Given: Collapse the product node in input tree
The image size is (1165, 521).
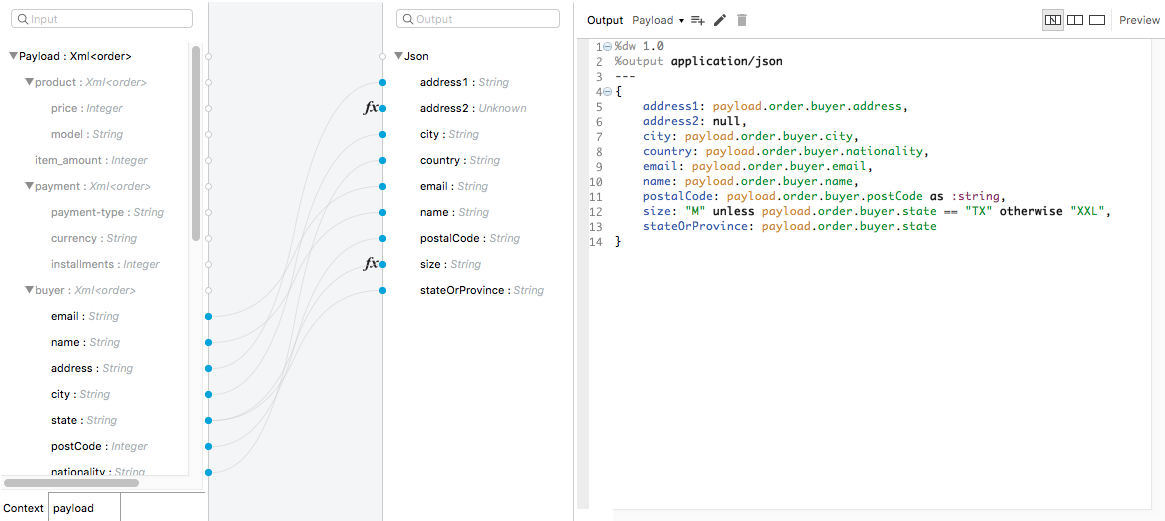Looking at the screenshot, I should point(29,82).
